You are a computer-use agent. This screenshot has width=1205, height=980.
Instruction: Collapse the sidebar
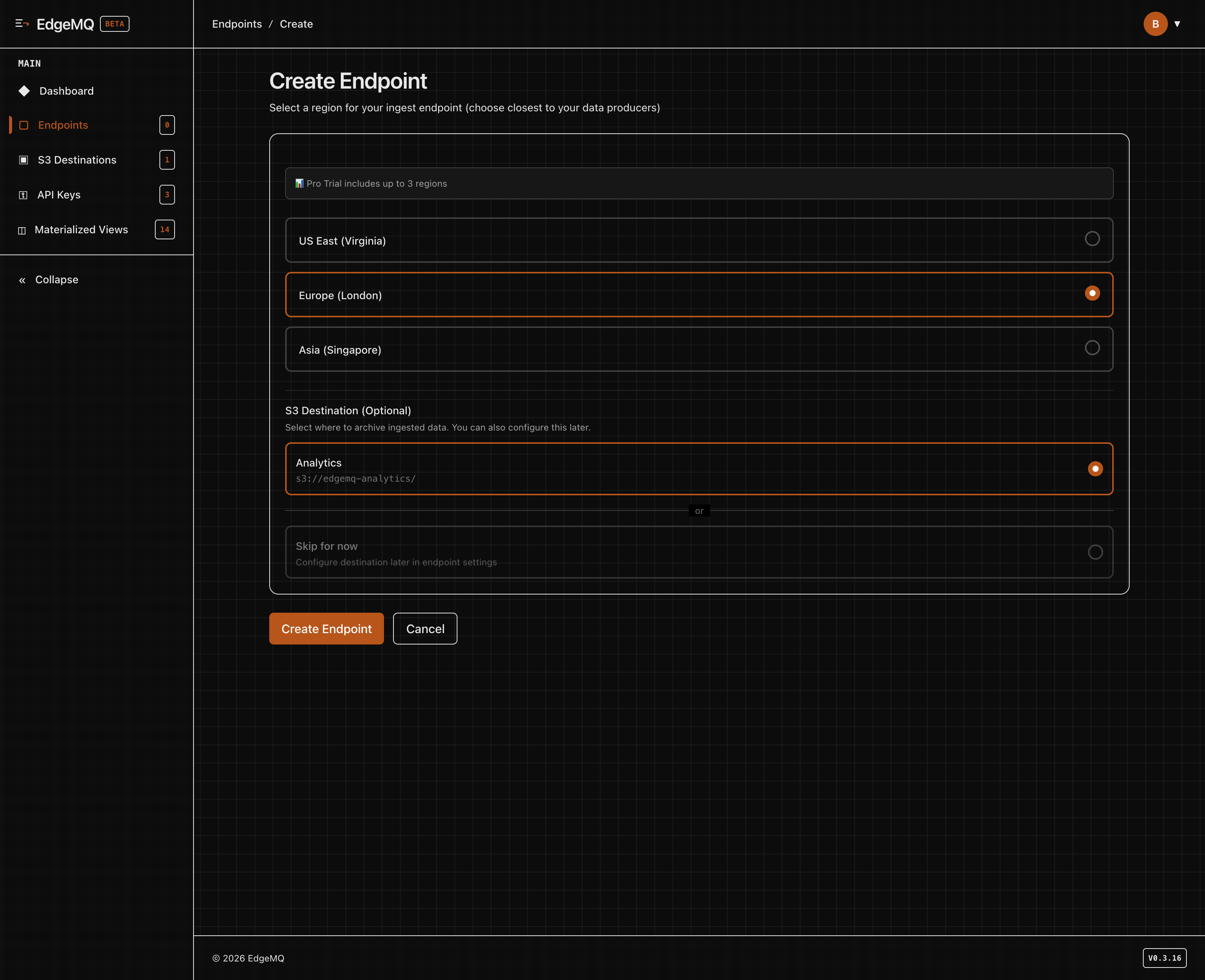(x=47, y=279)
